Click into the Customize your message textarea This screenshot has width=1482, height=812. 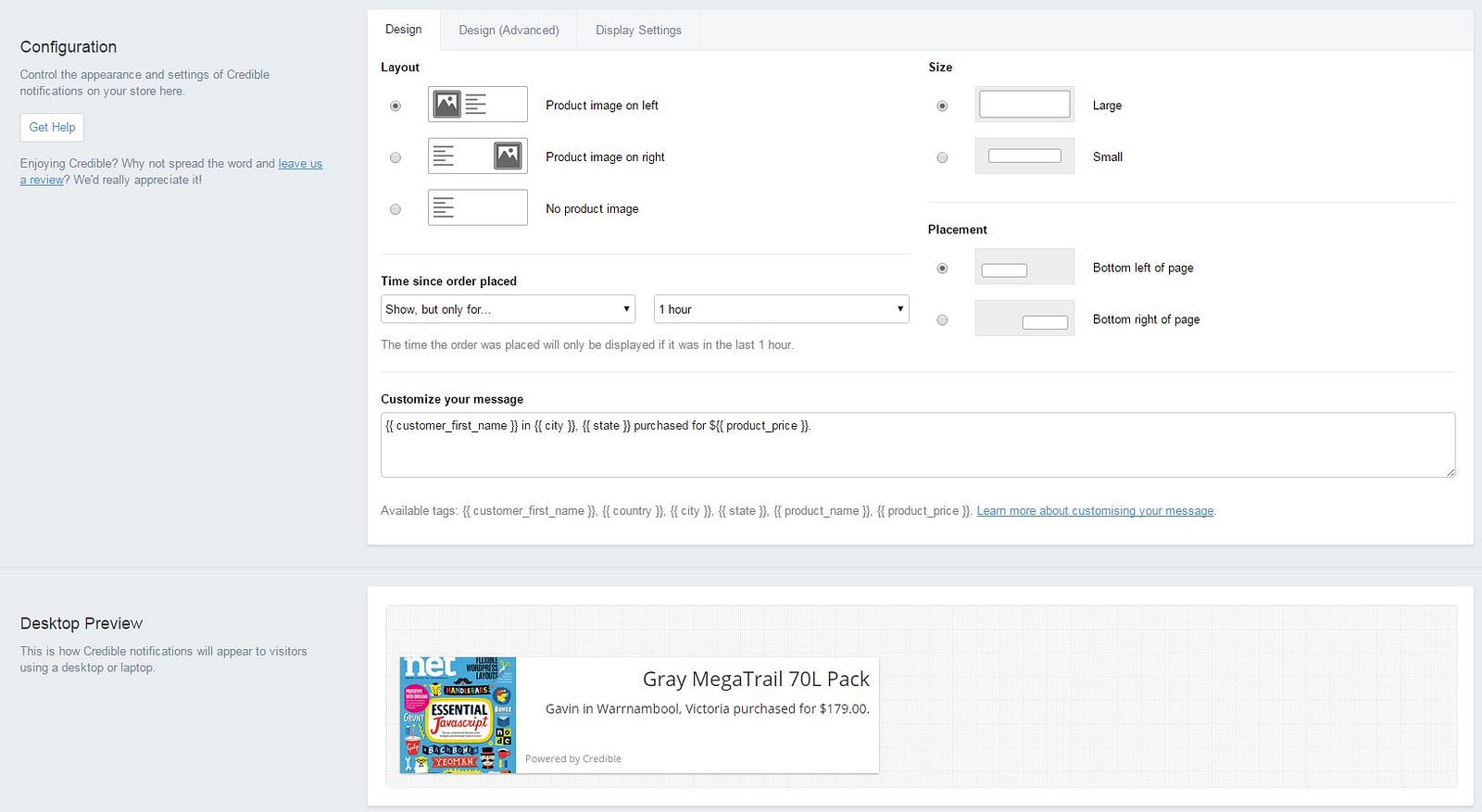tap(918, 445)
